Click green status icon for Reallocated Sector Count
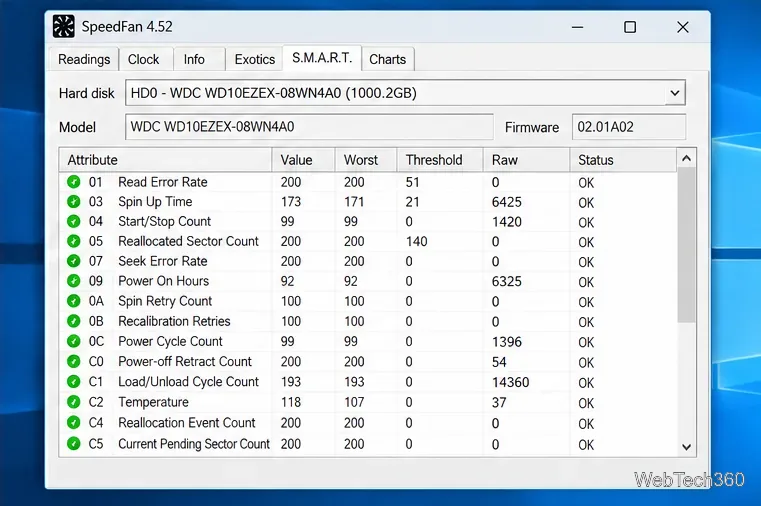761x506 pixels. tap(74, 241)
